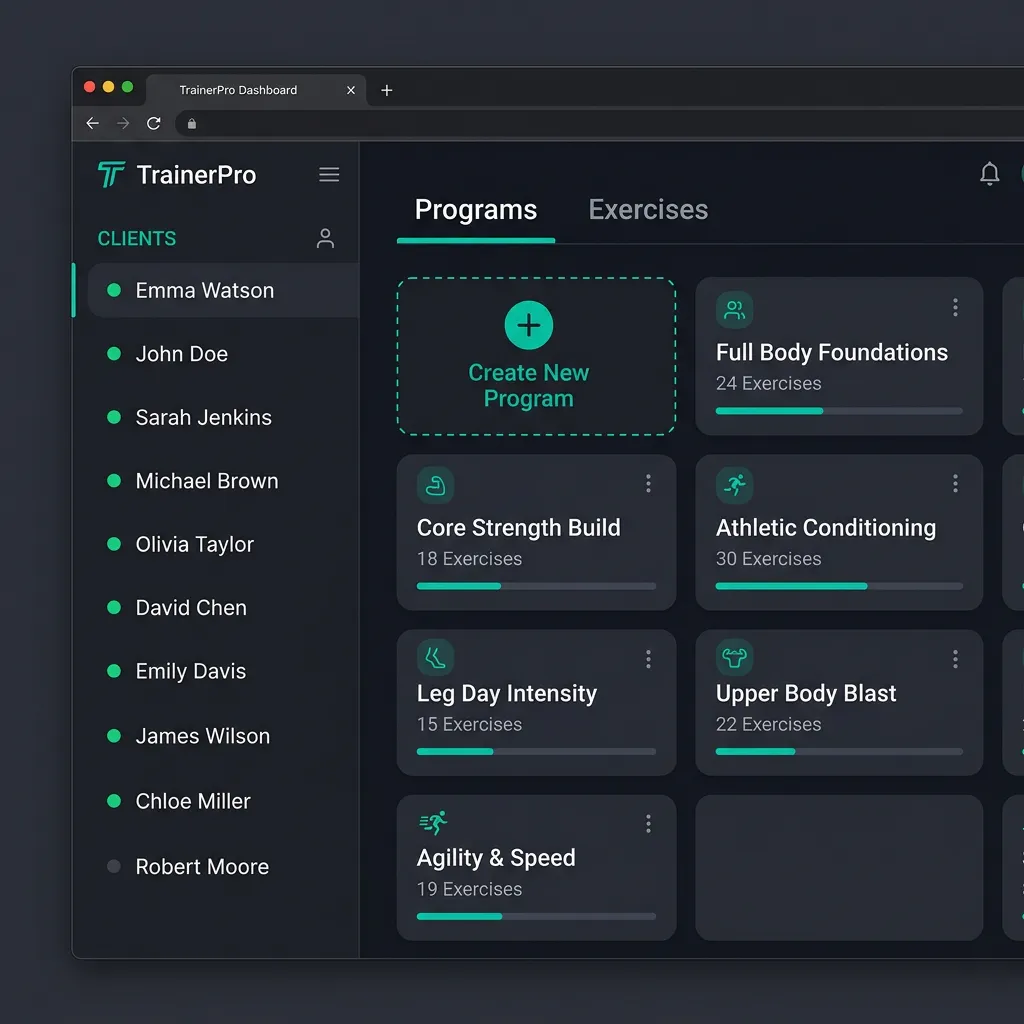This screenshot has height=1024, width=1024.
Task: Open Full Body Foundations options menu
Action: coord(955,308)
